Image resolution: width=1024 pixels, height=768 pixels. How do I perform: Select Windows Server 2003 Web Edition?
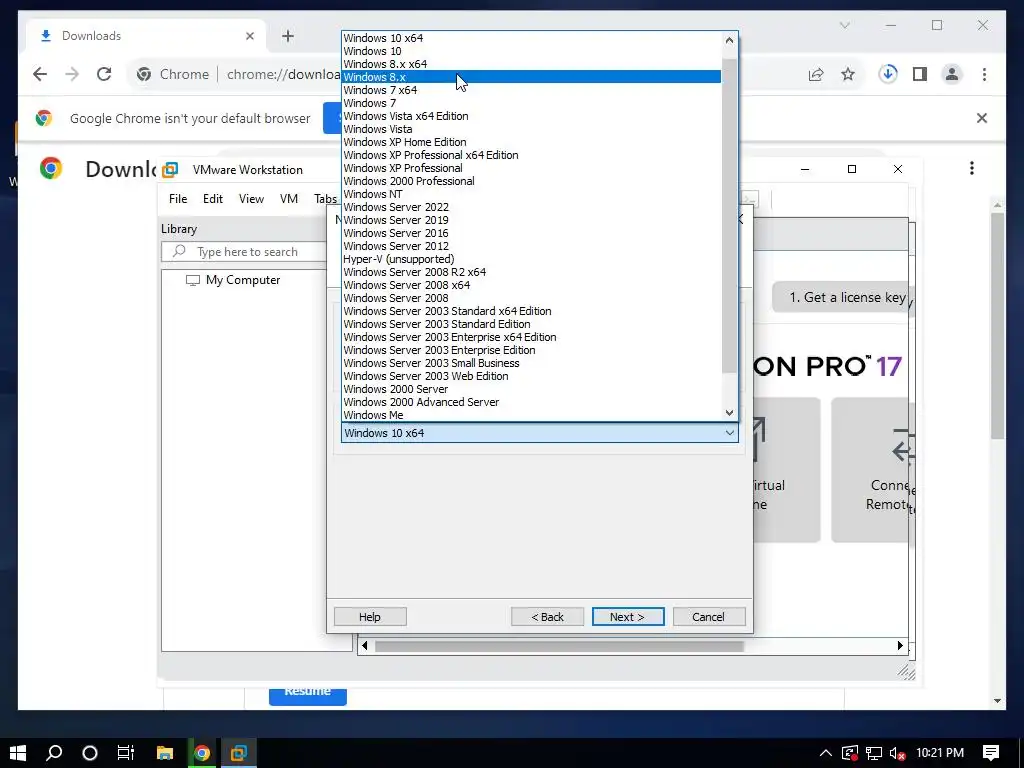pos(531,376)
